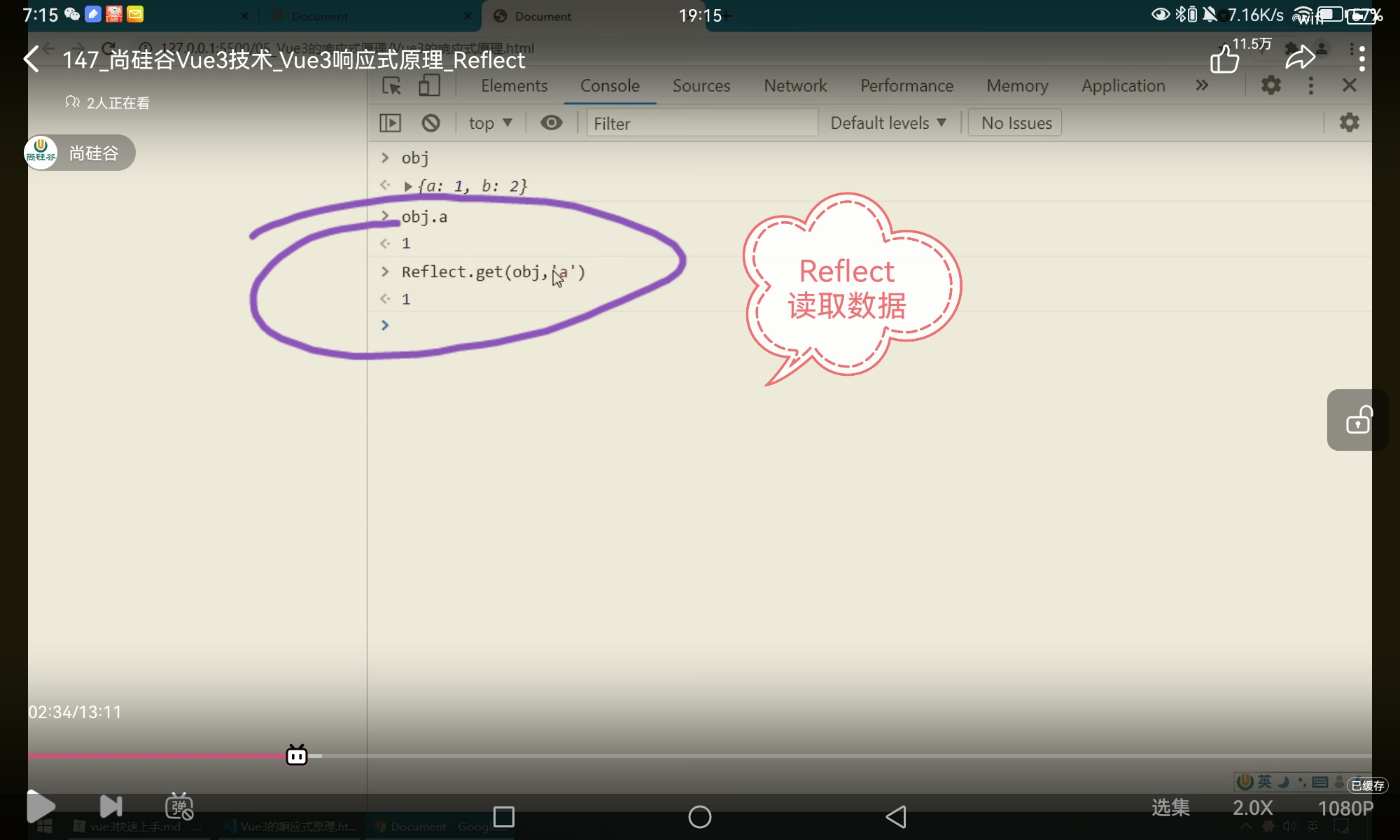
Task: Click the clear console icon
Action: click(x=430, y=123)
